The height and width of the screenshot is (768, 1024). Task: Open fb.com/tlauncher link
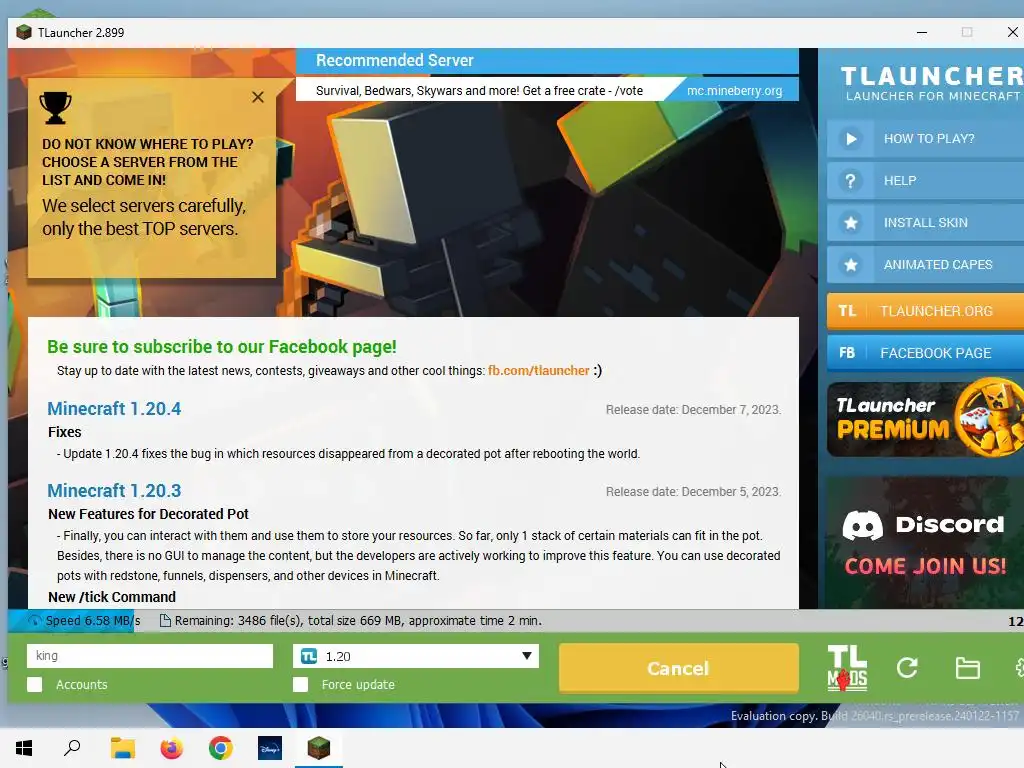click(x=539, y=370)
